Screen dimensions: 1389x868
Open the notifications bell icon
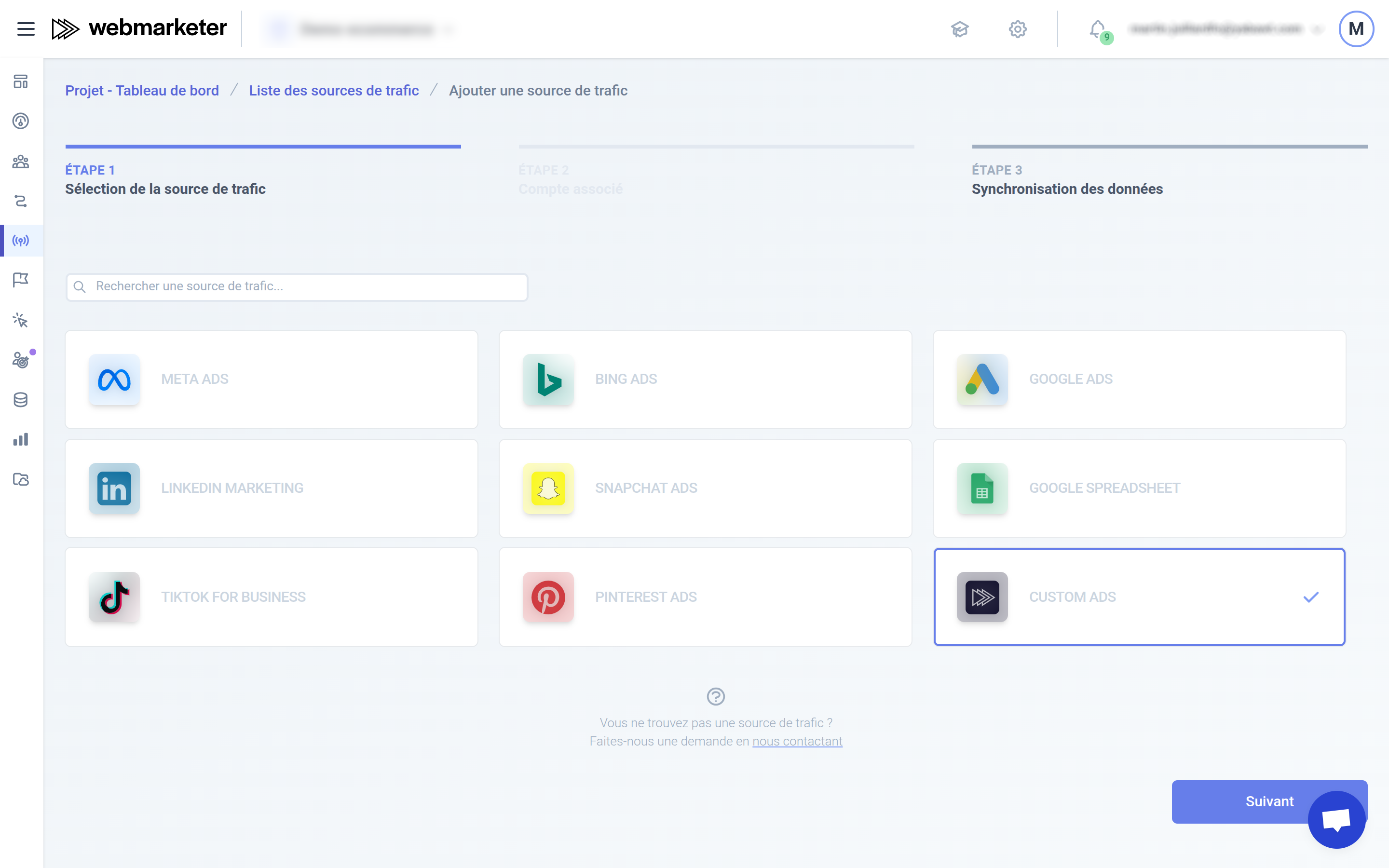1097,29
